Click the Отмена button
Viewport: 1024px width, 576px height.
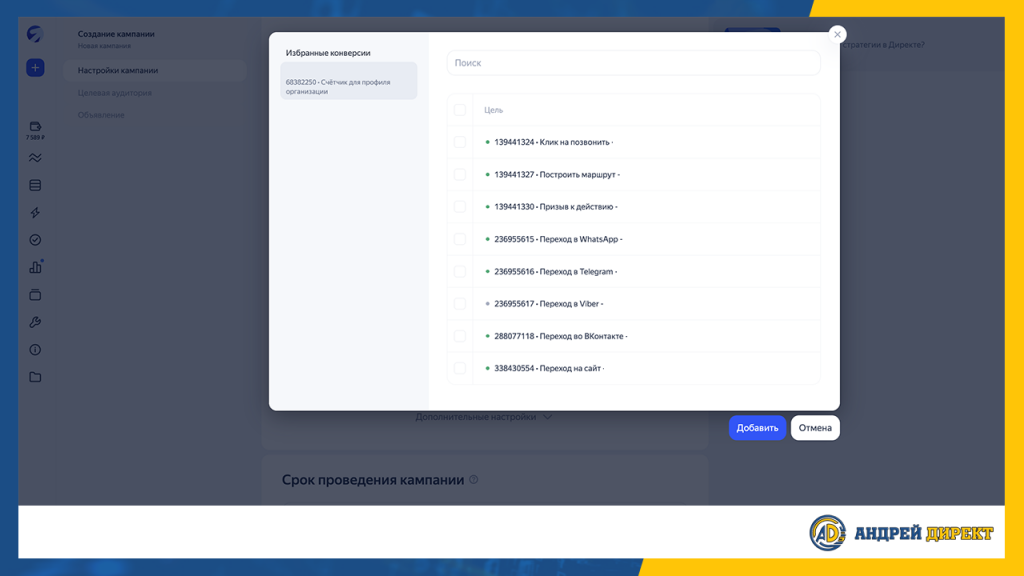click(815, 428)
